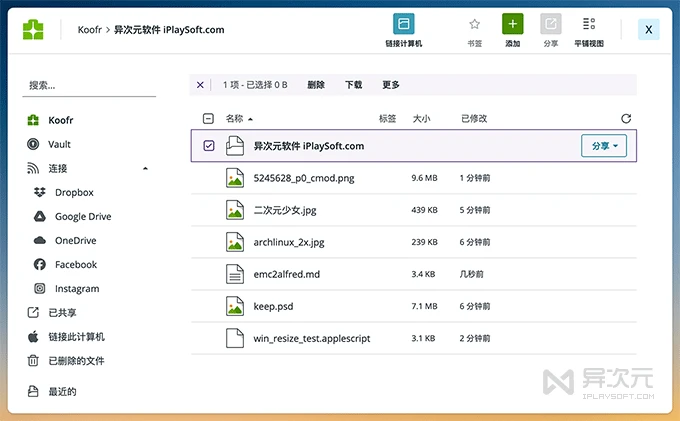The image size is (680, 421).
Task: Open Vault in the sidebar
Action: 59,144
